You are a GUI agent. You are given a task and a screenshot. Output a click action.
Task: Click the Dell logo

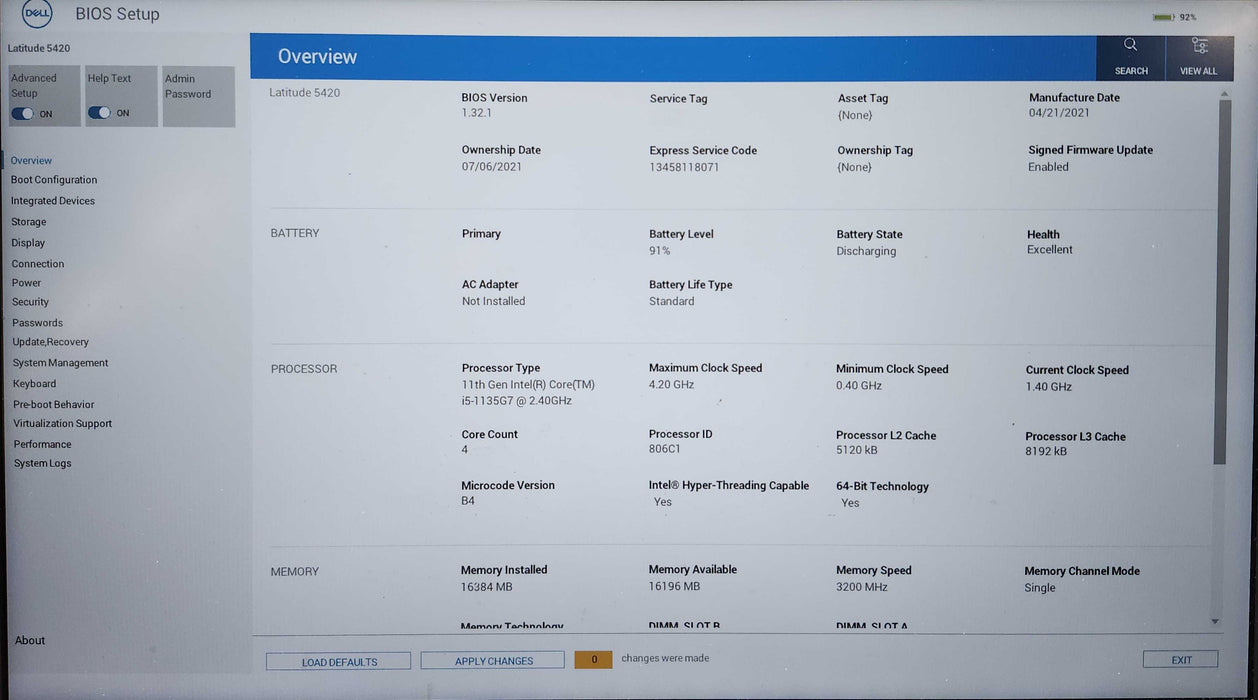(x=36, y=14)
